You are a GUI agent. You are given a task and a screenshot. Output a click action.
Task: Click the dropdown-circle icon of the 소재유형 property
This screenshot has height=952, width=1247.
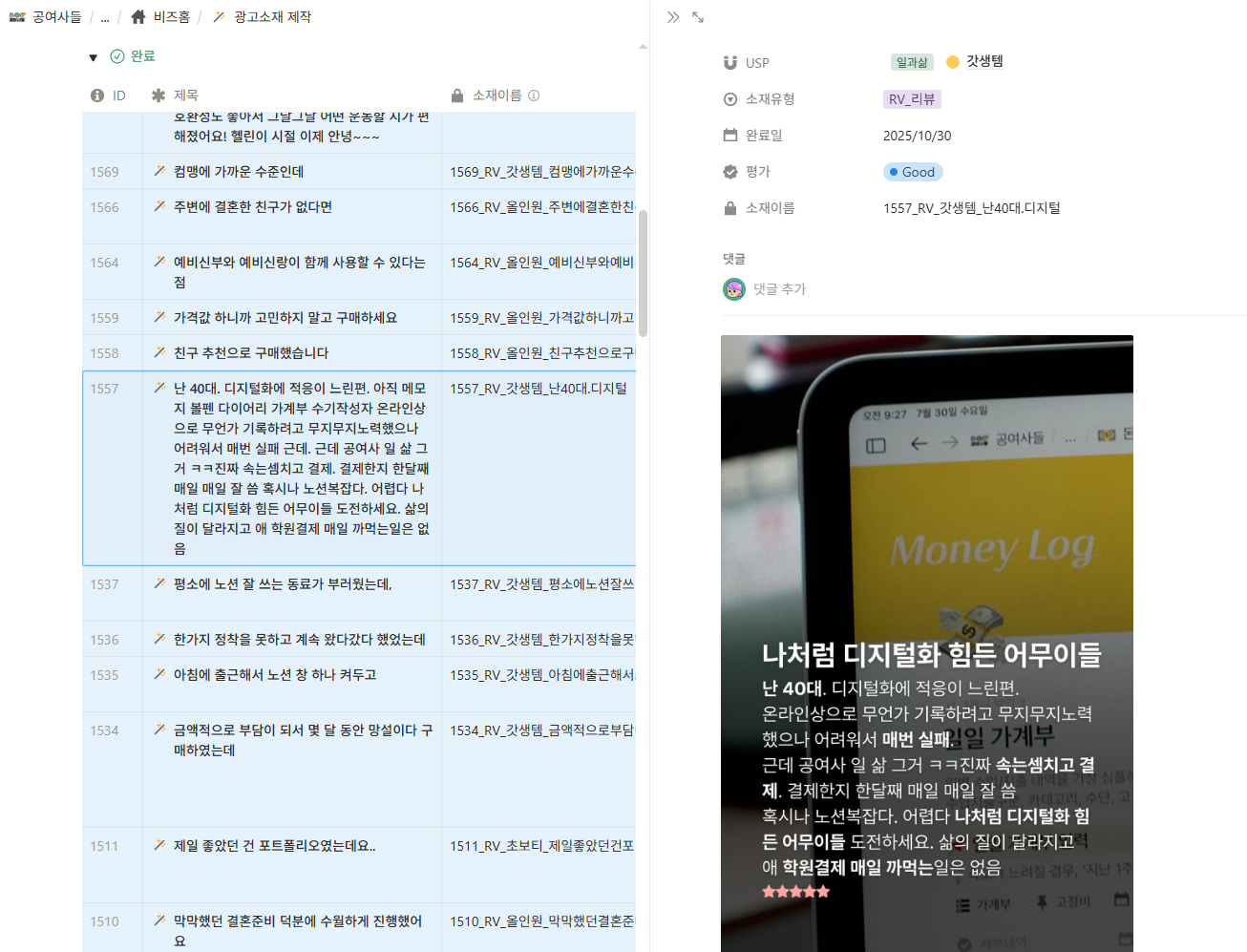pyautogui.click(x=730, y=99)
